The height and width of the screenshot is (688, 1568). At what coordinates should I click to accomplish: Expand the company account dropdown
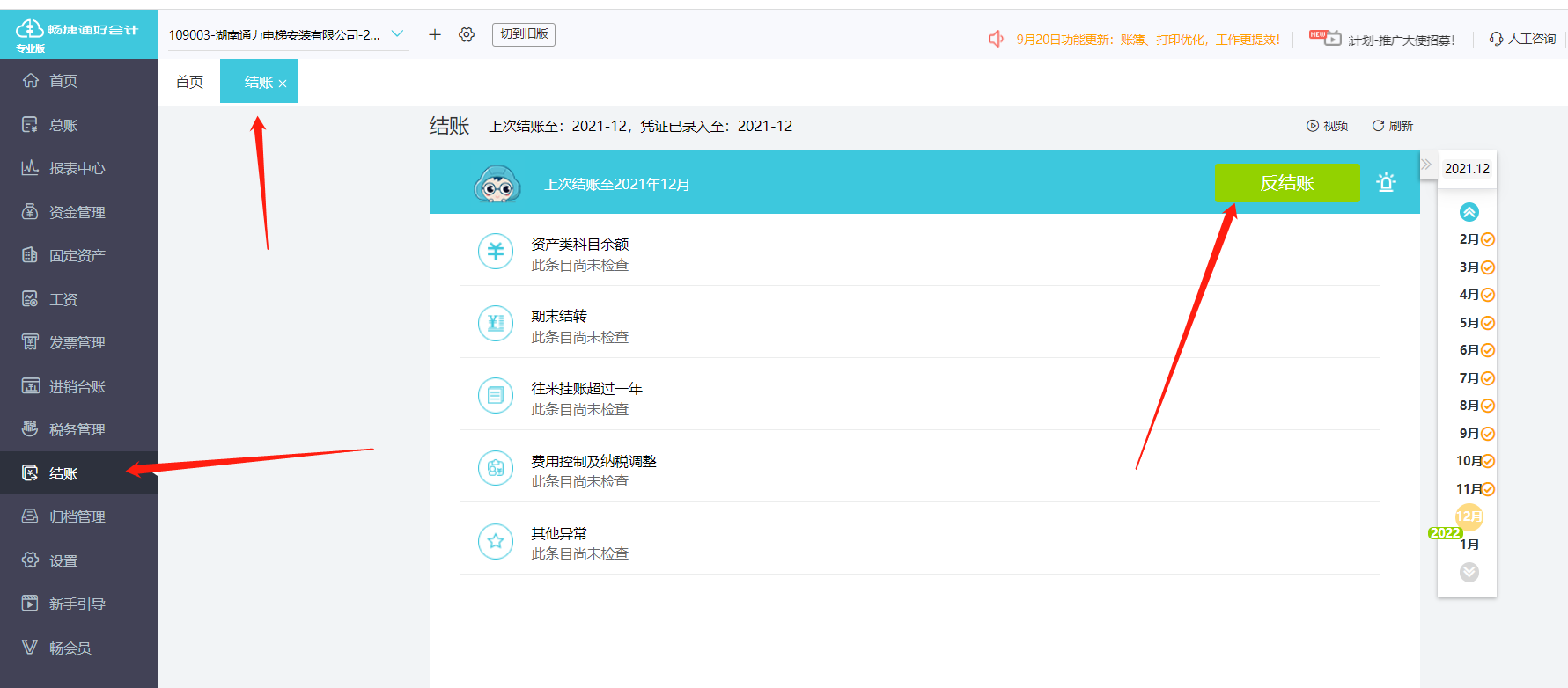click(x=397, y=34)
